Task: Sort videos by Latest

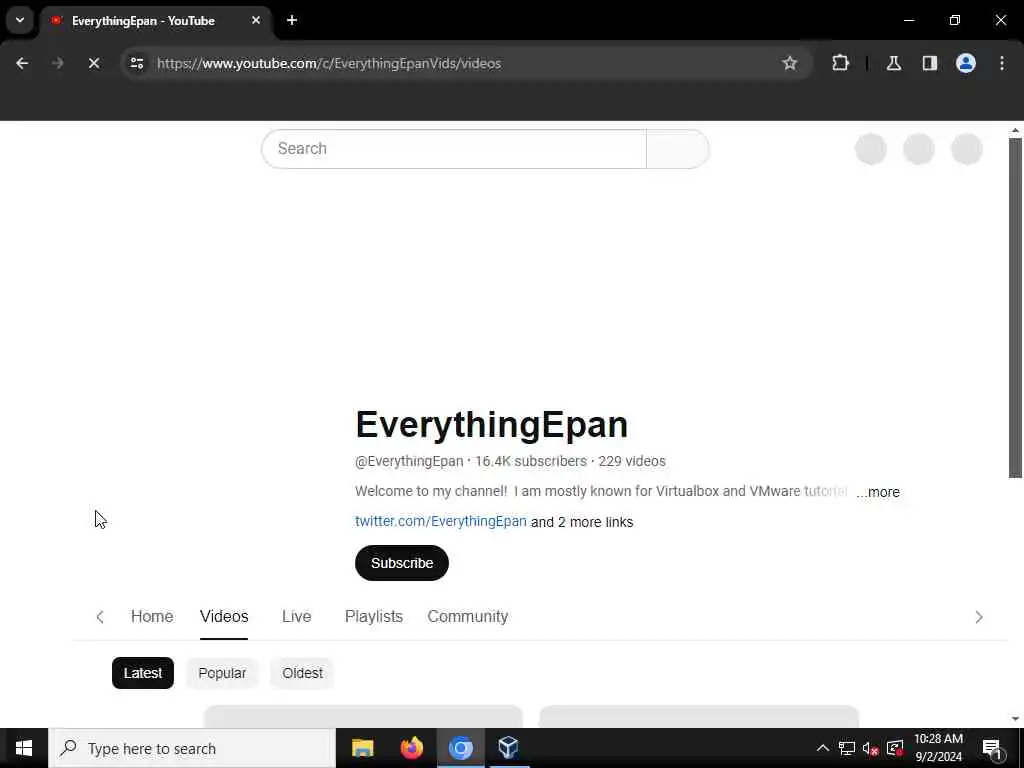Action: (143, 673)
